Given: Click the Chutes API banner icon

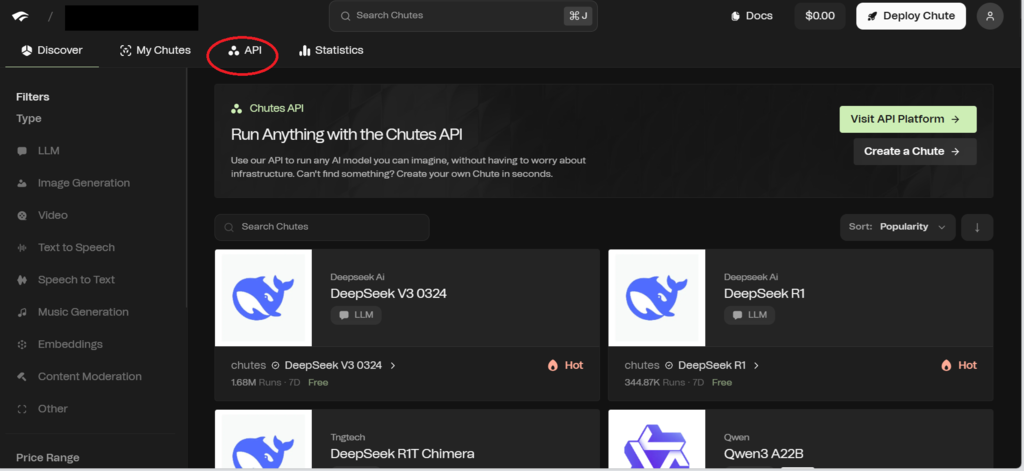Looking at the screenshot, I should click(236, 109).
